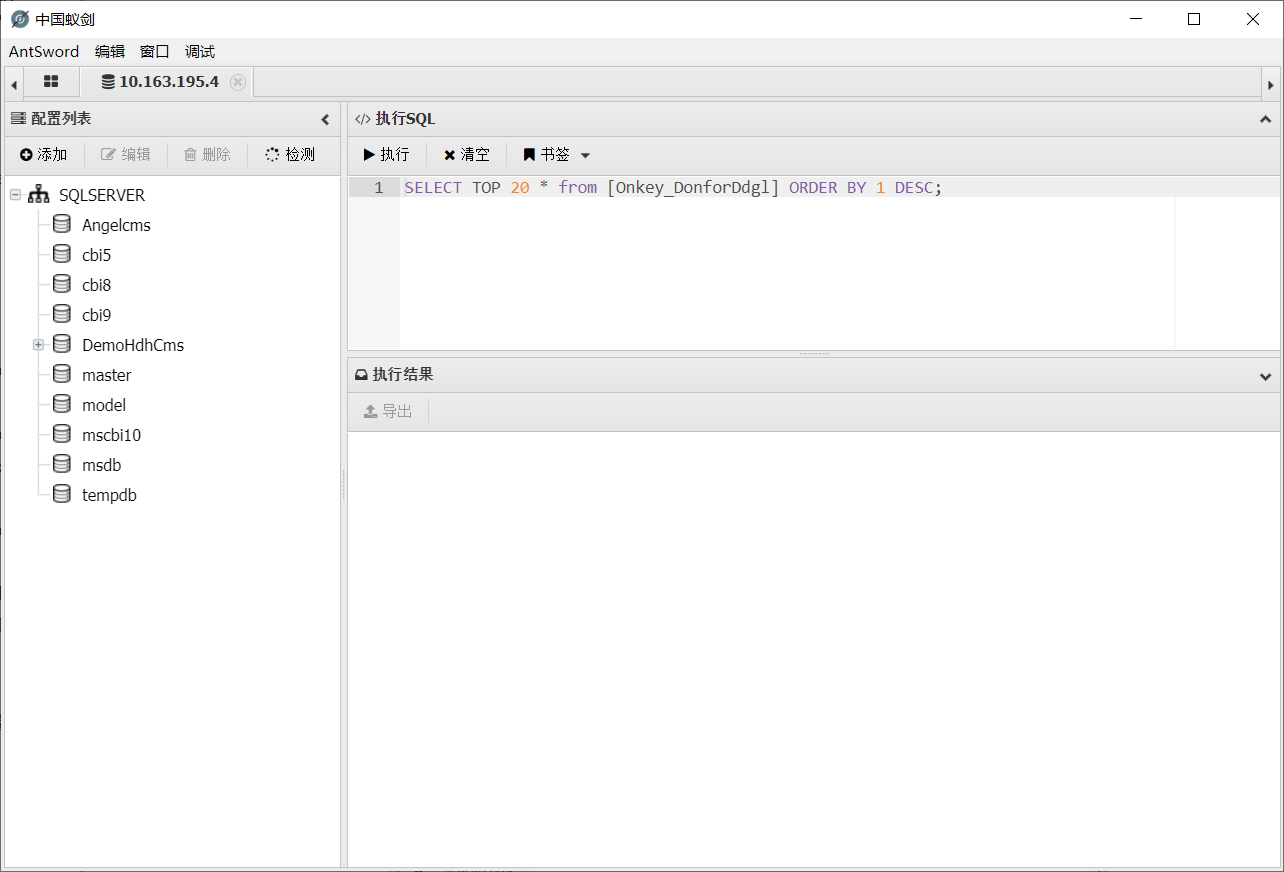
Task: Click the tempdb label in tree
Action: point(109,495)
